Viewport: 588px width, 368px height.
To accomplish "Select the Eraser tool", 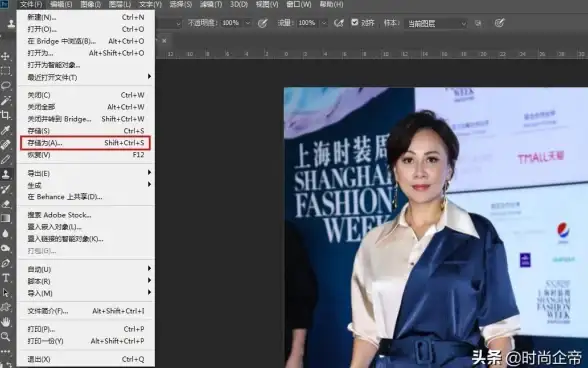I will pos(6,204).
